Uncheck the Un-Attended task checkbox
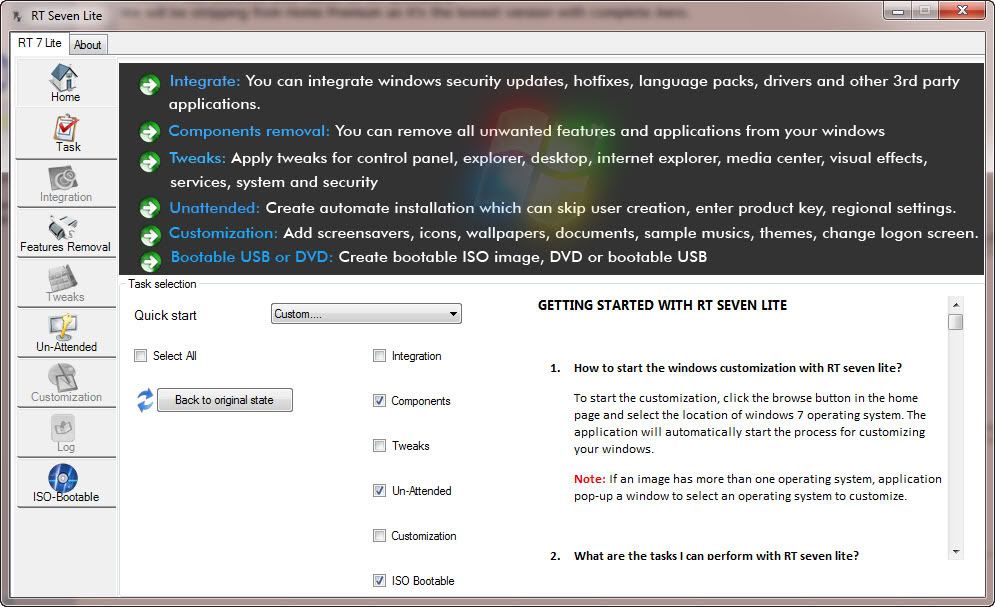 tap(379, 491)
